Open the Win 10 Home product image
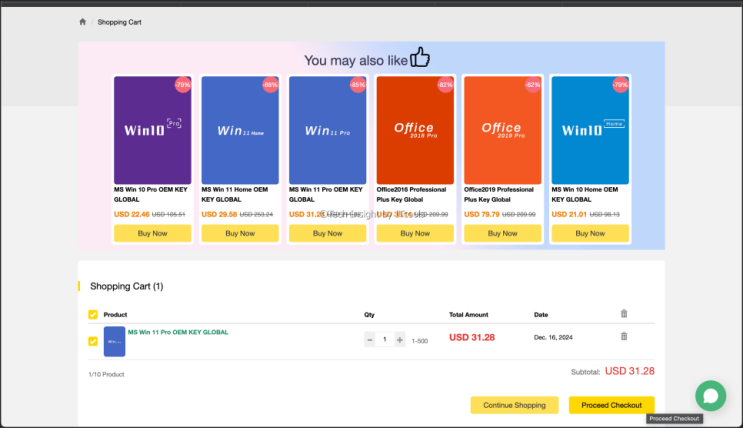 coord(590,130)
